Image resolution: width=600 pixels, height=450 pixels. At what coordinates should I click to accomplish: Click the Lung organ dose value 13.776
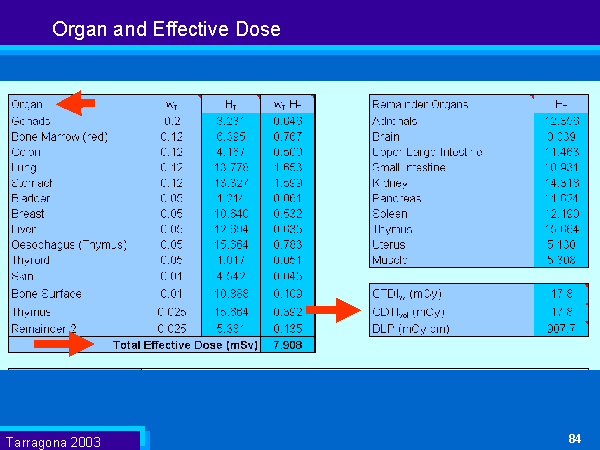click(230, 168)
